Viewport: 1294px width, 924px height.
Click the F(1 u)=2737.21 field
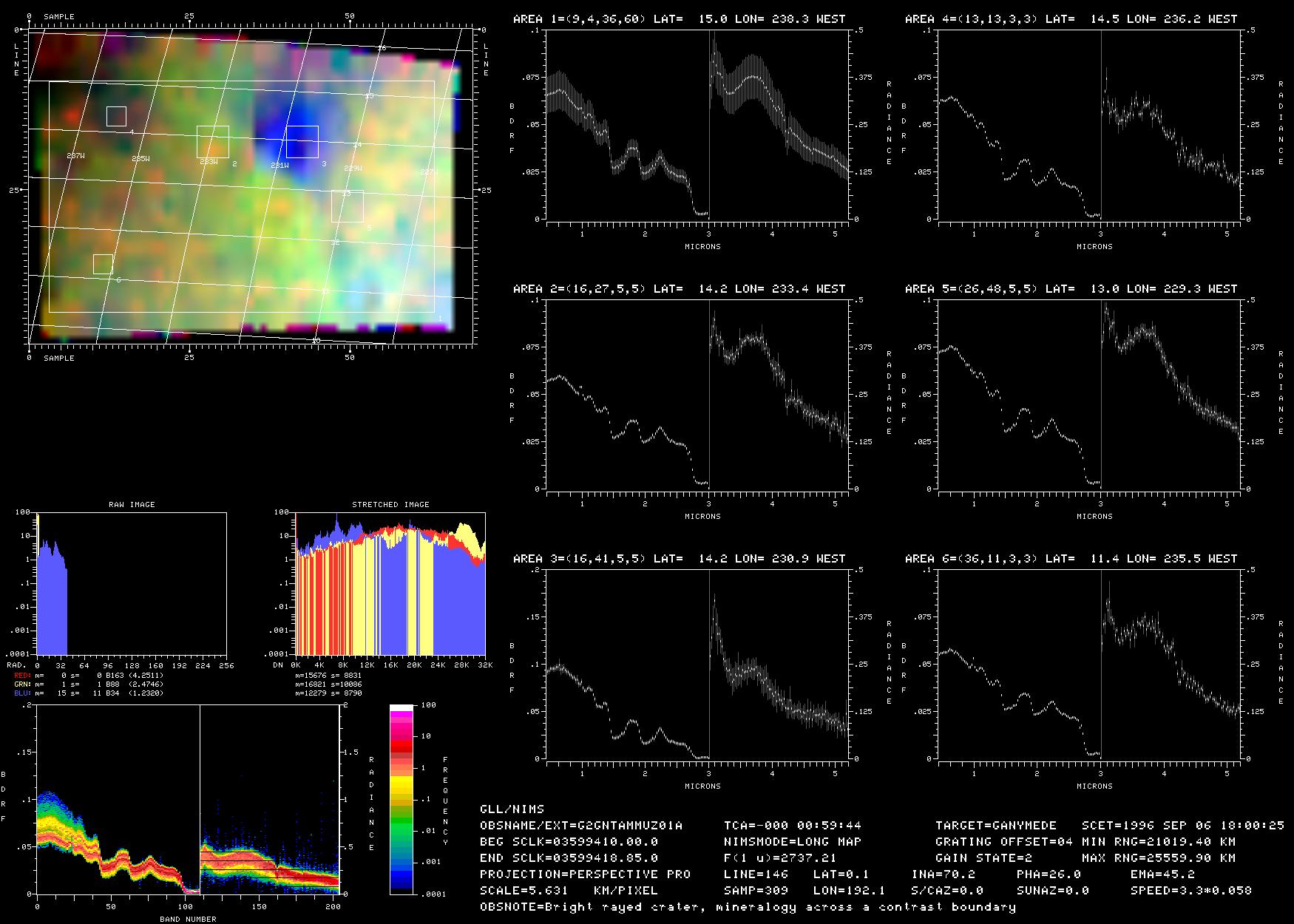pos(781,857)
